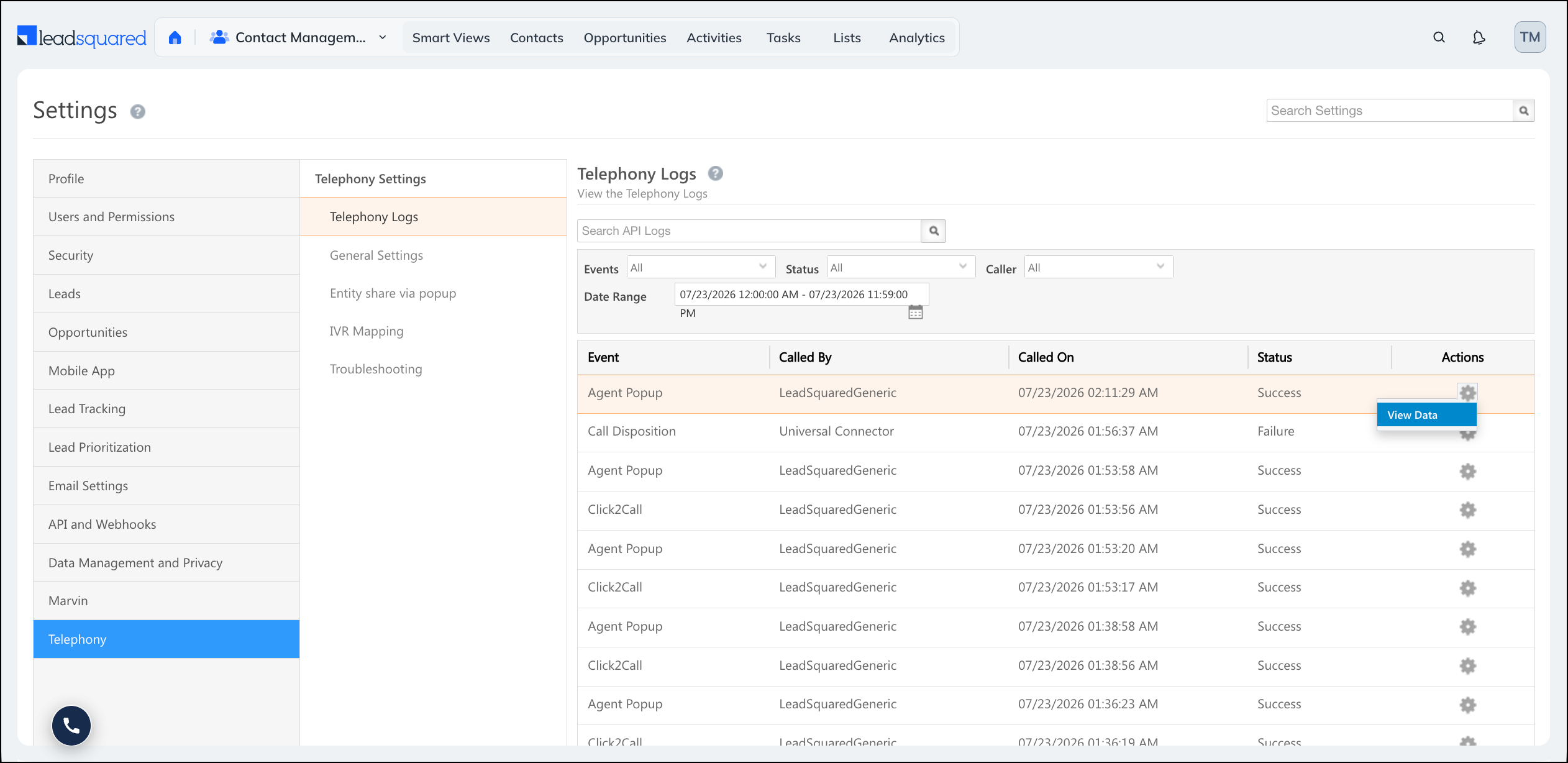Click the Search Settings magnifier button
1568x763 pixels.
(x=1524, y=111)
